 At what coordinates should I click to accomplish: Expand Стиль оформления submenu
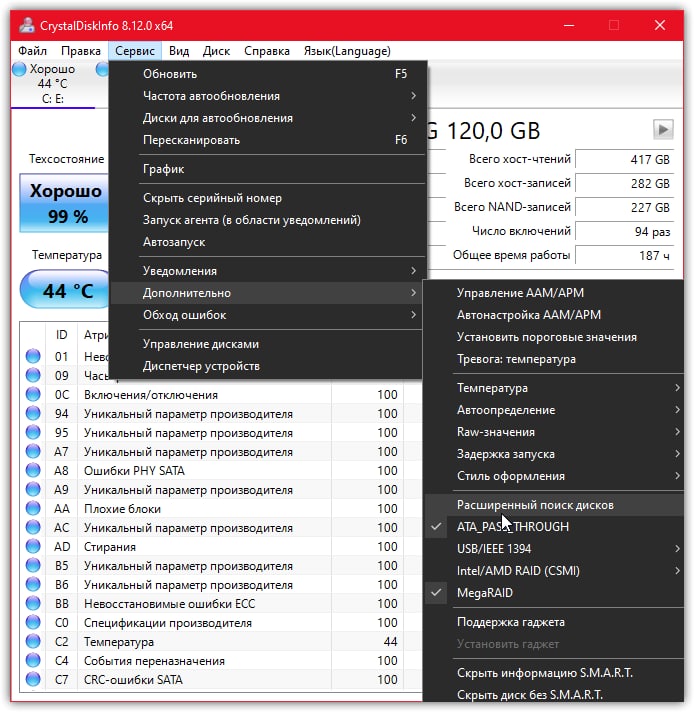(x=554, y=476)
